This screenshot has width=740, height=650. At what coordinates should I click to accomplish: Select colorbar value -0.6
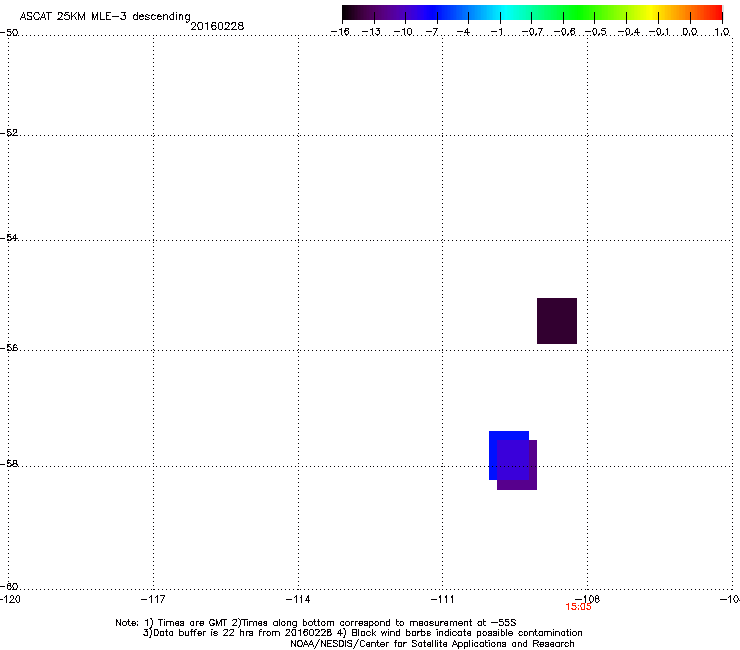coord(564,32)
